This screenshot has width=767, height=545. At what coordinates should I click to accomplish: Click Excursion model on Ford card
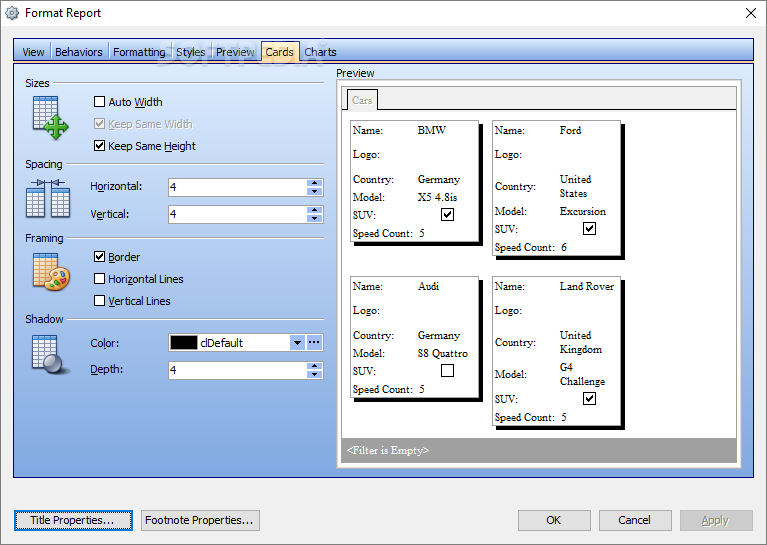(583, 211)
